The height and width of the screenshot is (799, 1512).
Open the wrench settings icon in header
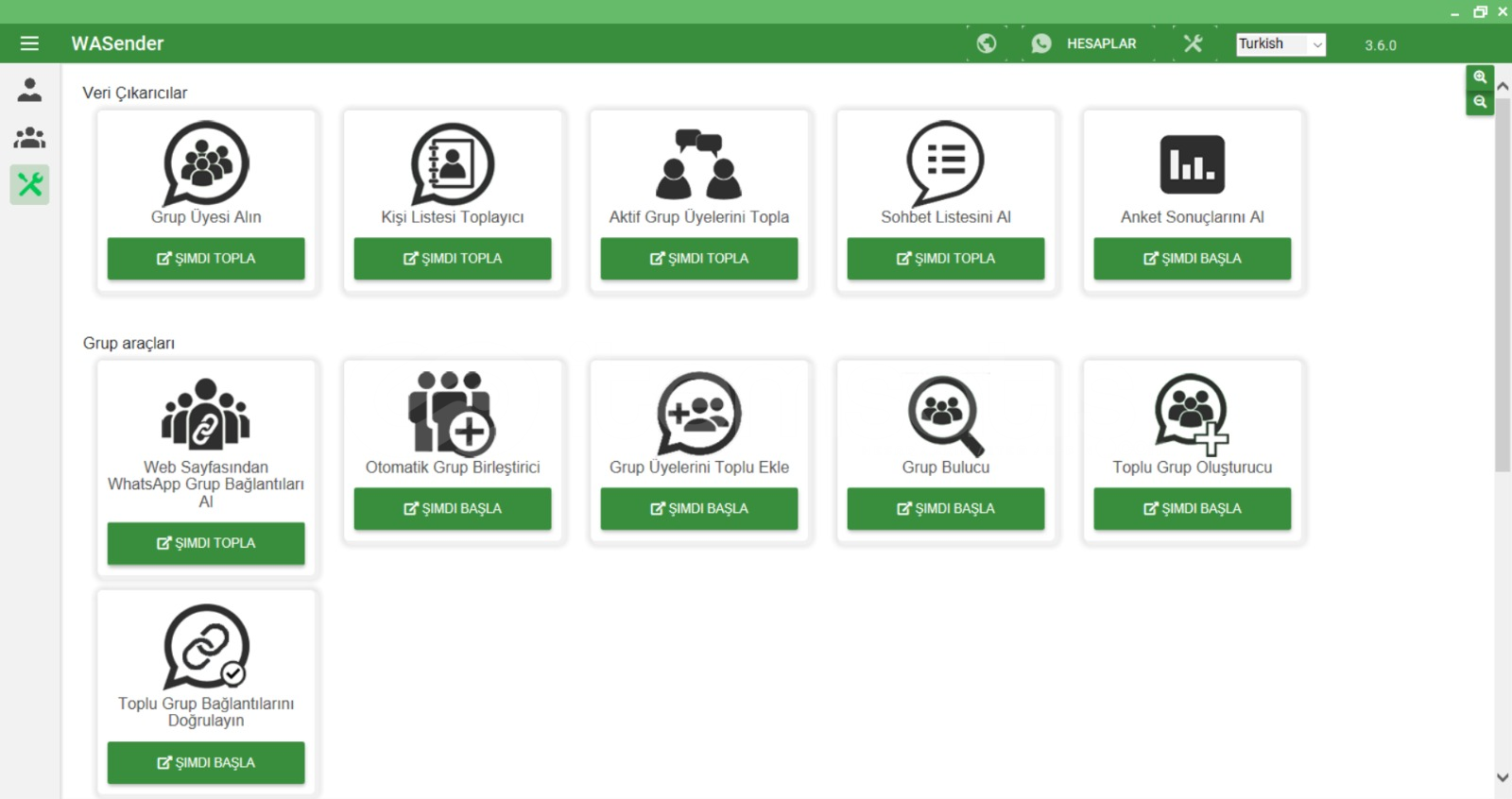pyautogui.click(x=1193, y=43)
